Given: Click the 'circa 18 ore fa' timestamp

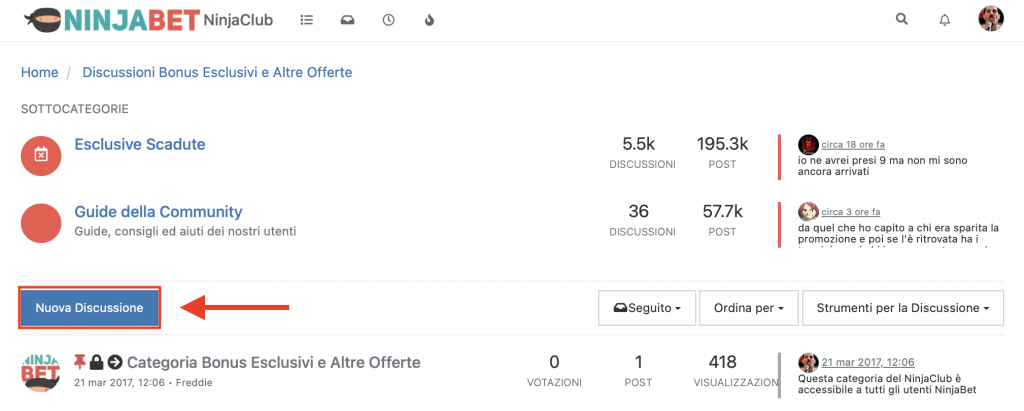Looking at the screenshot, I should pyautogui.click(x=852, y=144).
